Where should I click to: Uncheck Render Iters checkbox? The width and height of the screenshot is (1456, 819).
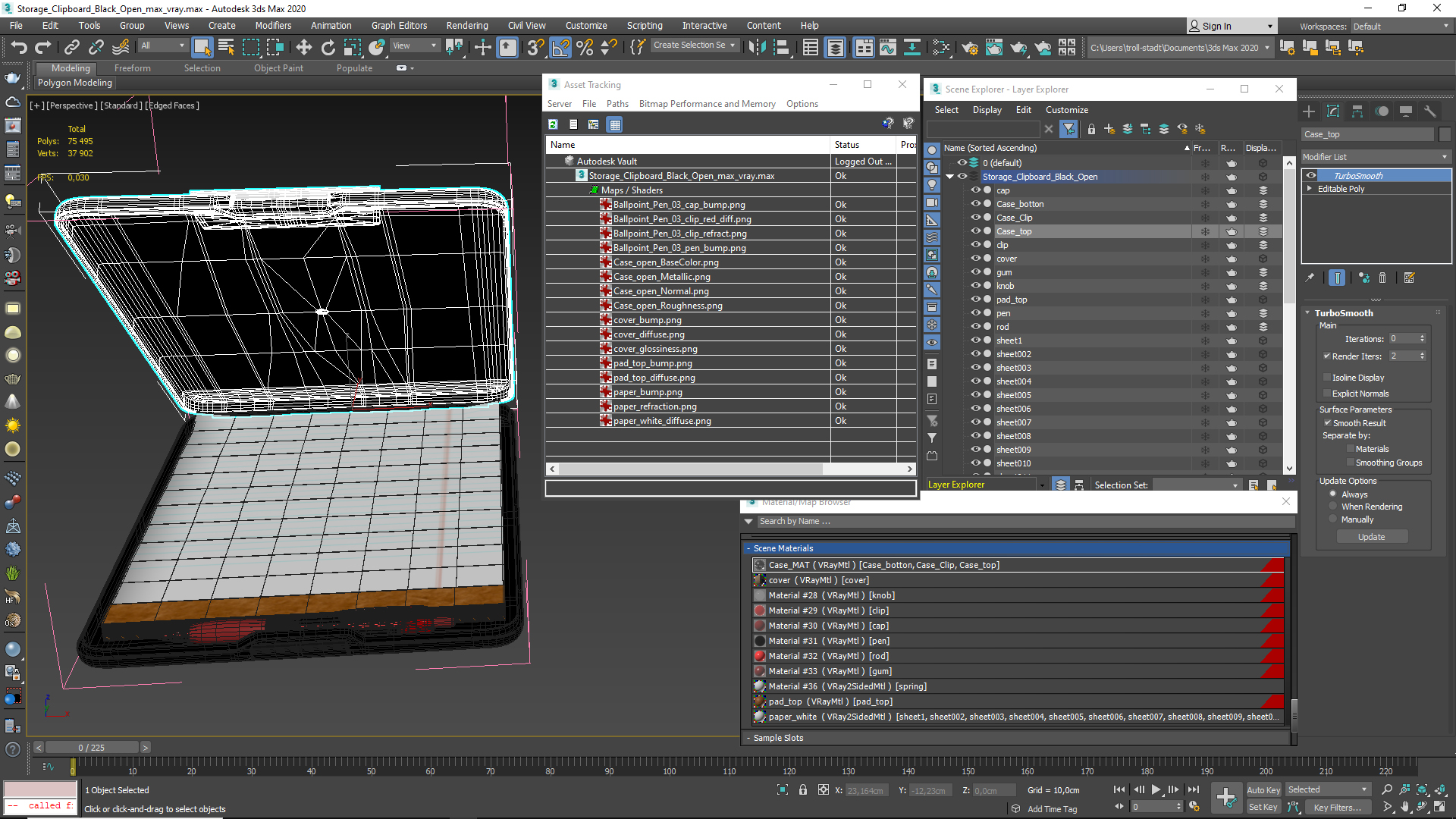(1327, 356)
